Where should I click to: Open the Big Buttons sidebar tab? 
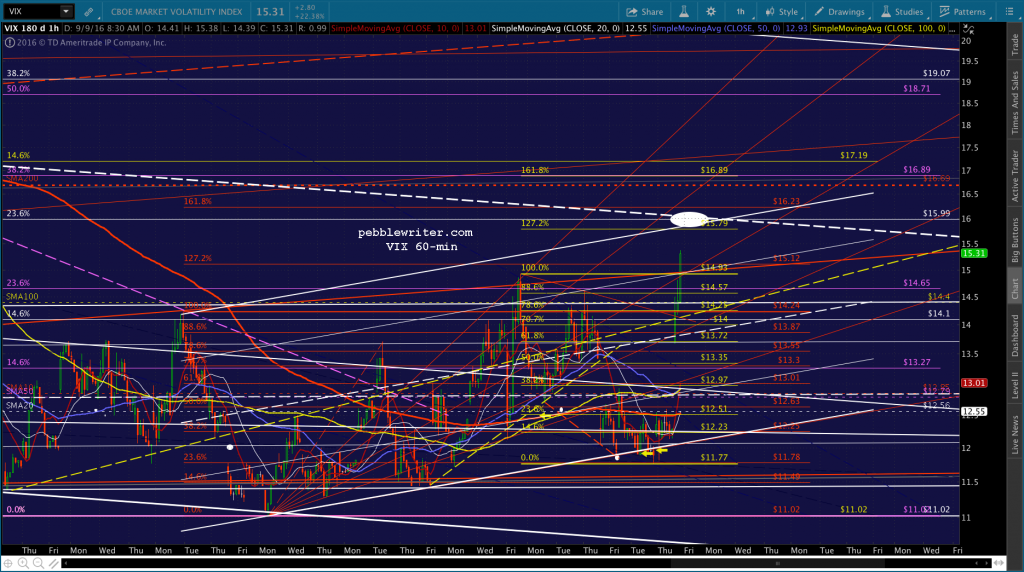pyautogui.click(x=1014, y=240)
